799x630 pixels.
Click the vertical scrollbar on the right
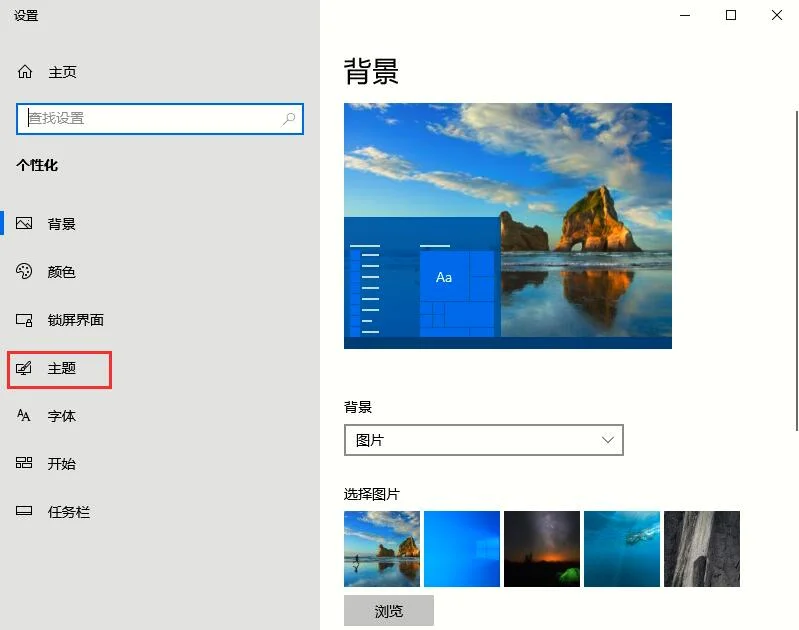tap(796, 270)
